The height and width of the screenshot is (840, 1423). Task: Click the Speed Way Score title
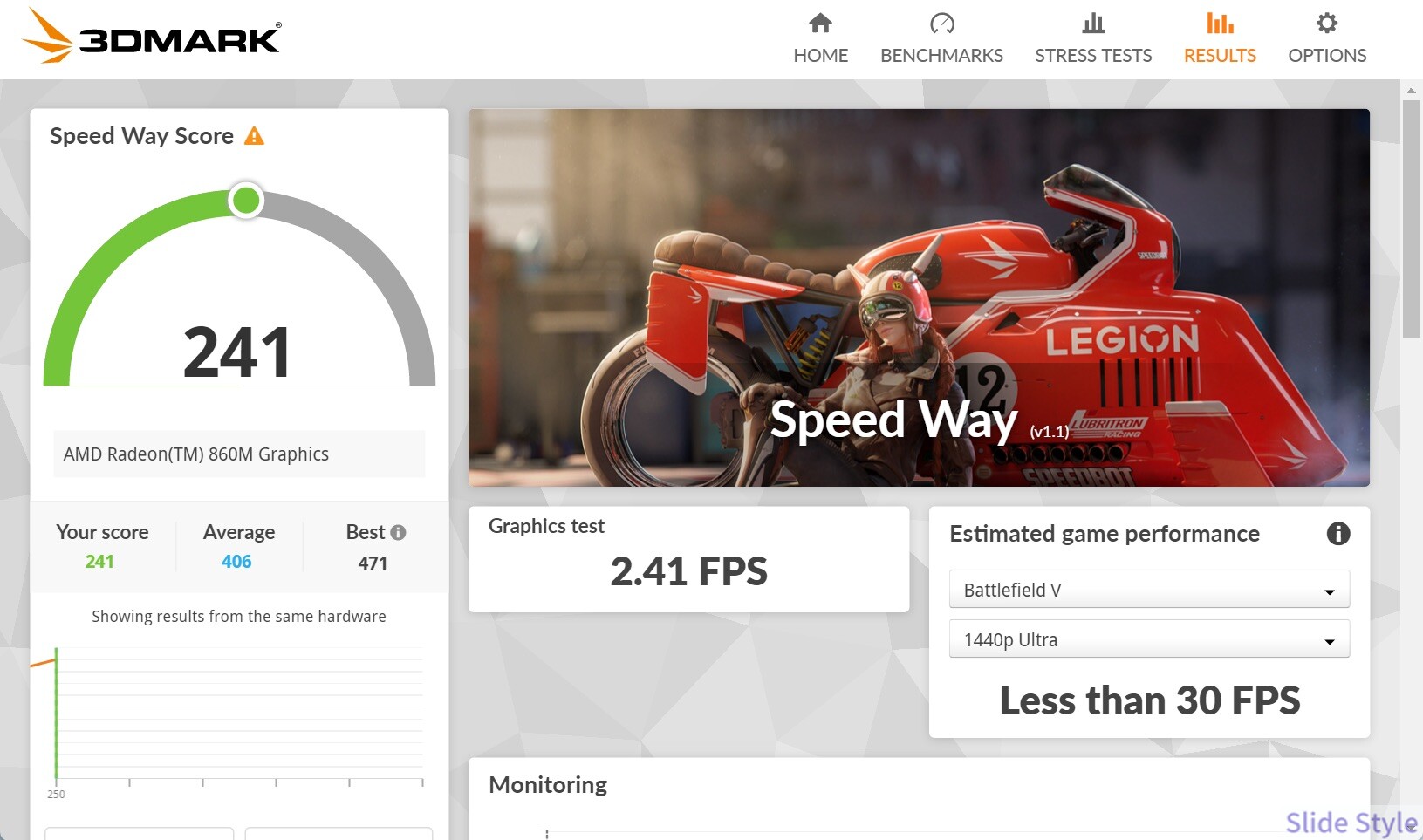141,136
